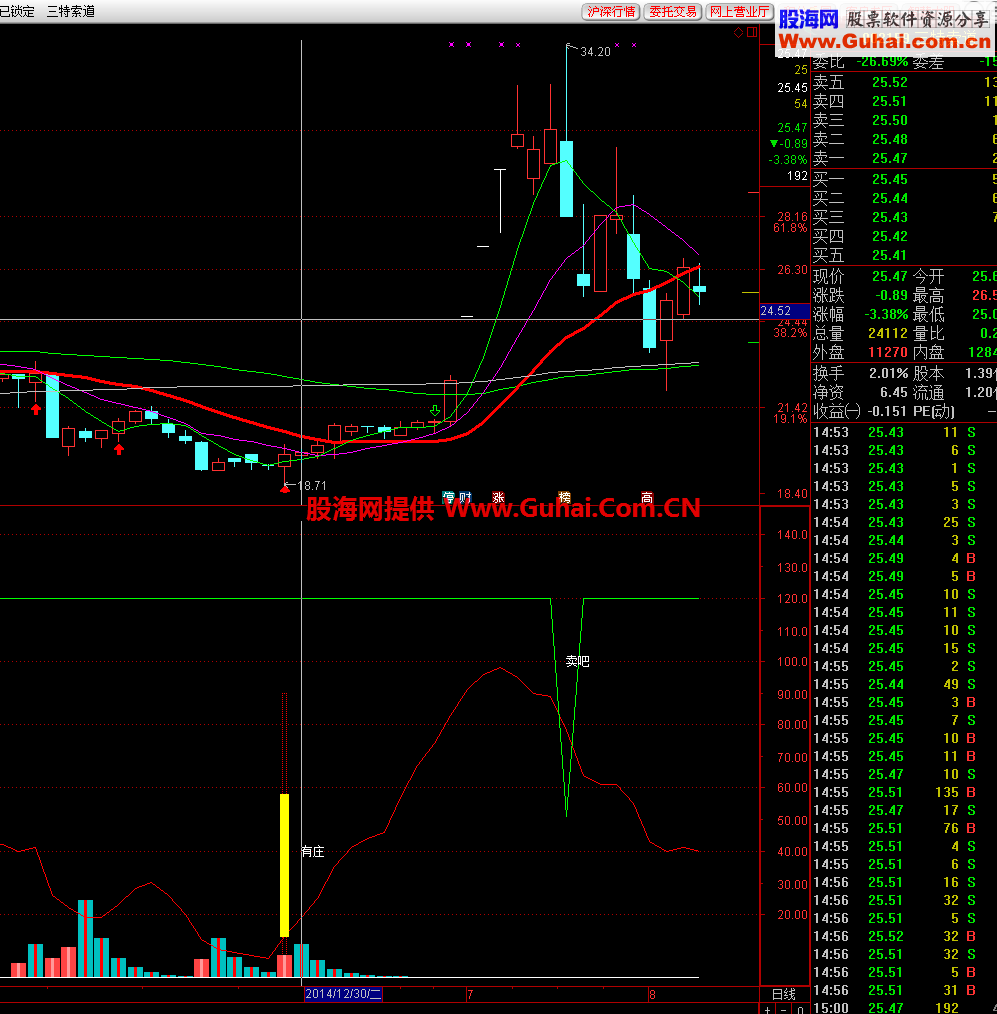Select the 买二 25.44 bid row
The height and width of the screenshot is (1014, 997).
coord(904,199)
